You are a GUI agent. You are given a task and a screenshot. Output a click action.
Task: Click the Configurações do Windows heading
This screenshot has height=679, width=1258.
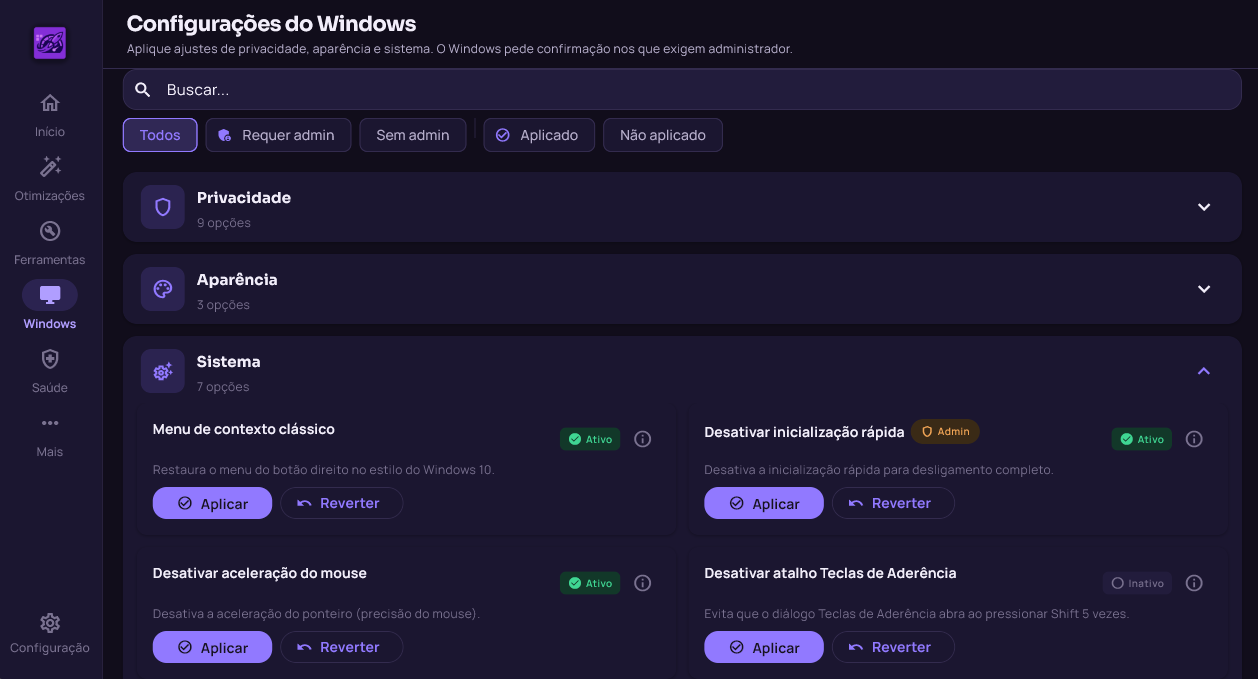(271, 23)
